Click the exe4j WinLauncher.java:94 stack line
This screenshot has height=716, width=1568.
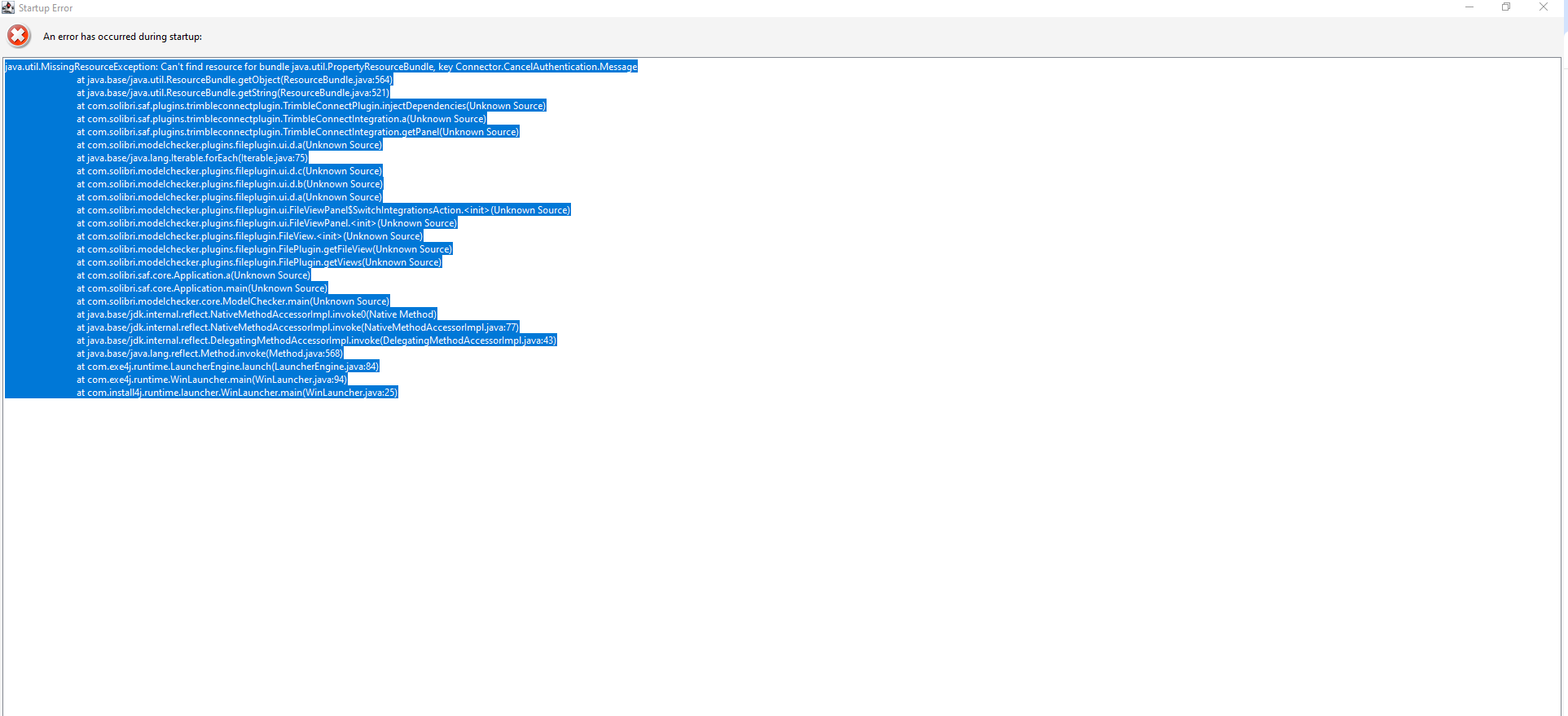click(212, 380)
